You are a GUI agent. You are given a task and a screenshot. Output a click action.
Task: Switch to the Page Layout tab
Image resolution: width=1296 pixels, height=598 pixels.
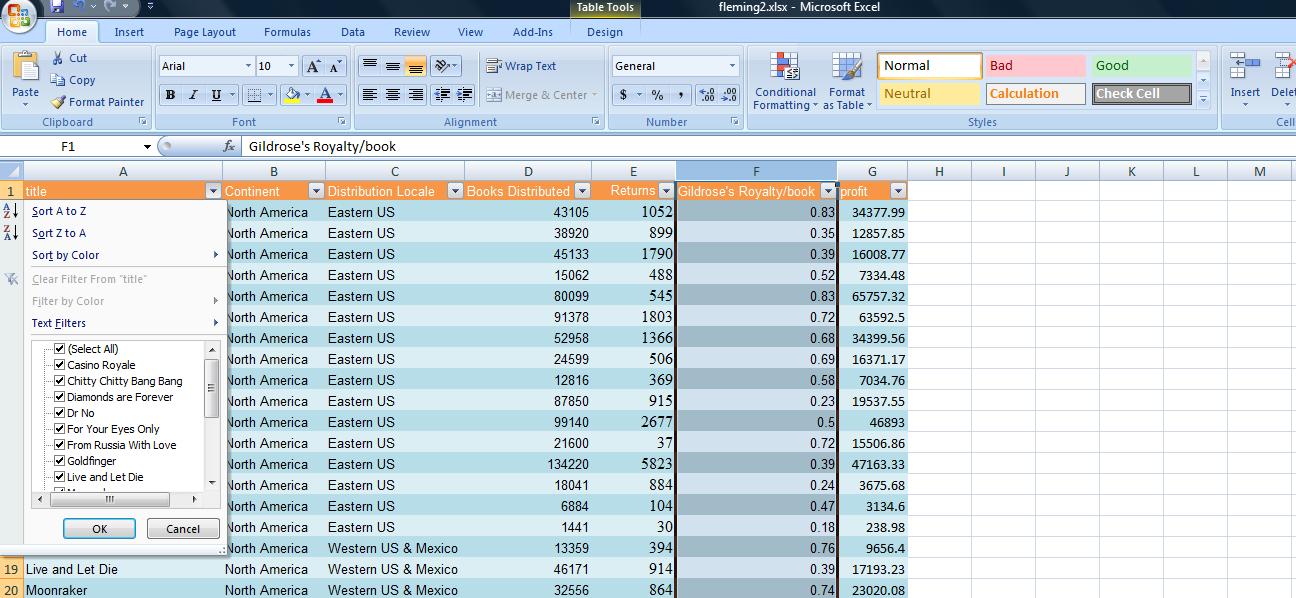coord(205,32)
